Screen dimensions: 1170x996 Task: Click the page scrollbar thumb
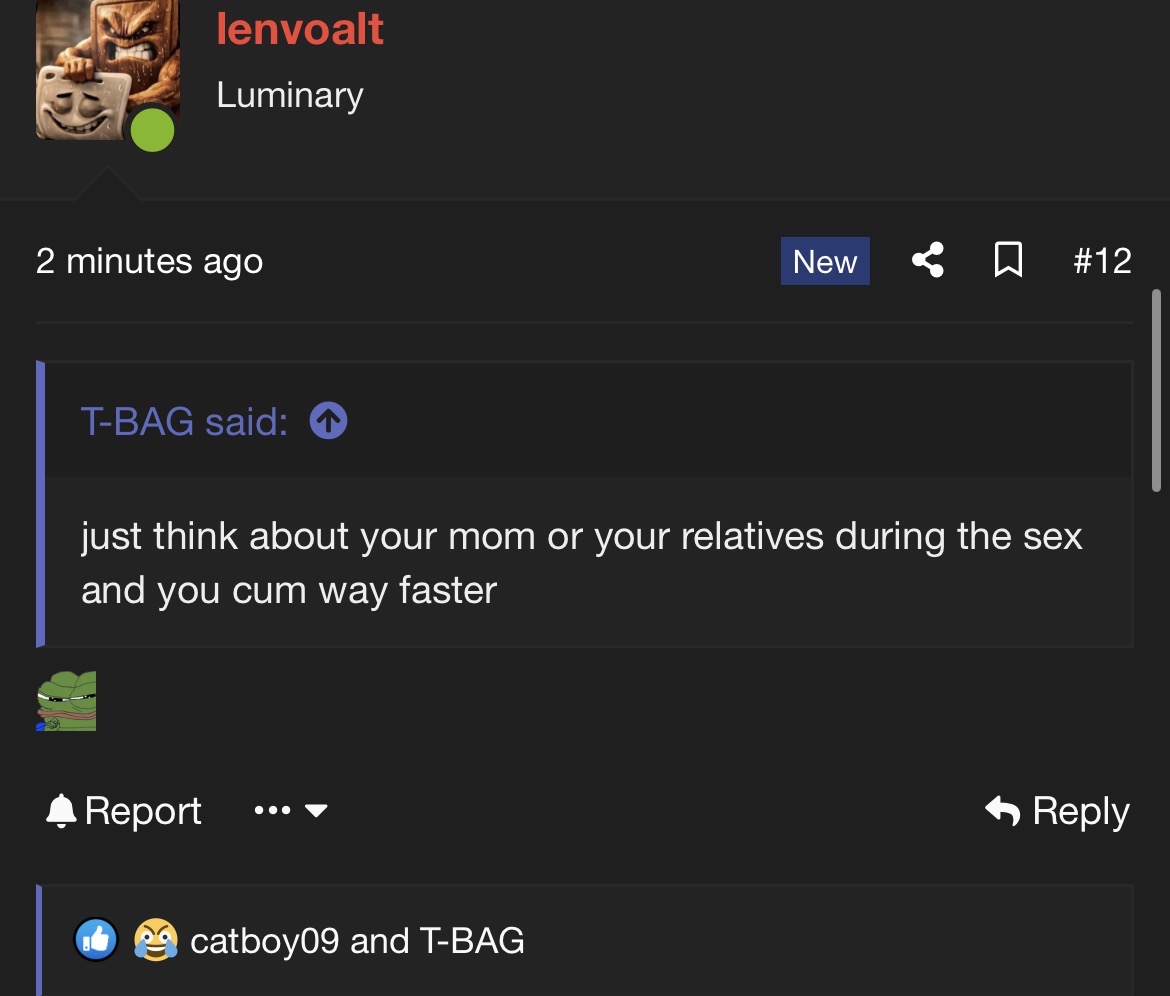click(1156, 390)
